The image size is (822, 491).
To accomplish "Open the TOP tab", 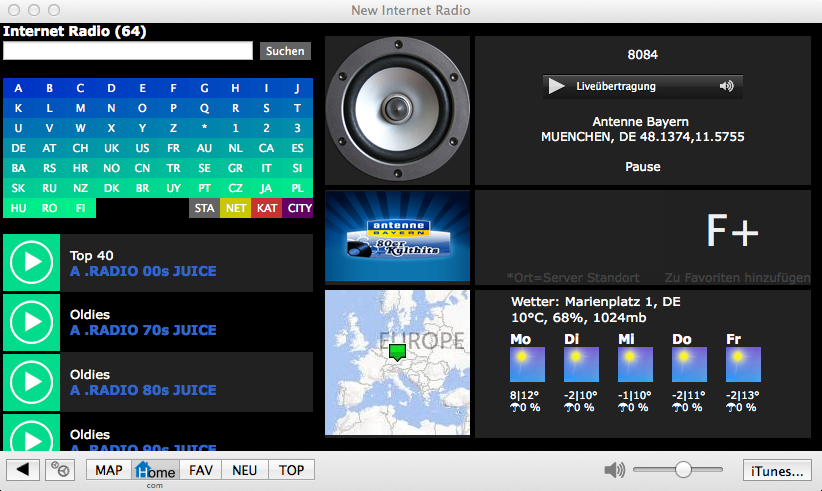I will click(x=291, y=470).
